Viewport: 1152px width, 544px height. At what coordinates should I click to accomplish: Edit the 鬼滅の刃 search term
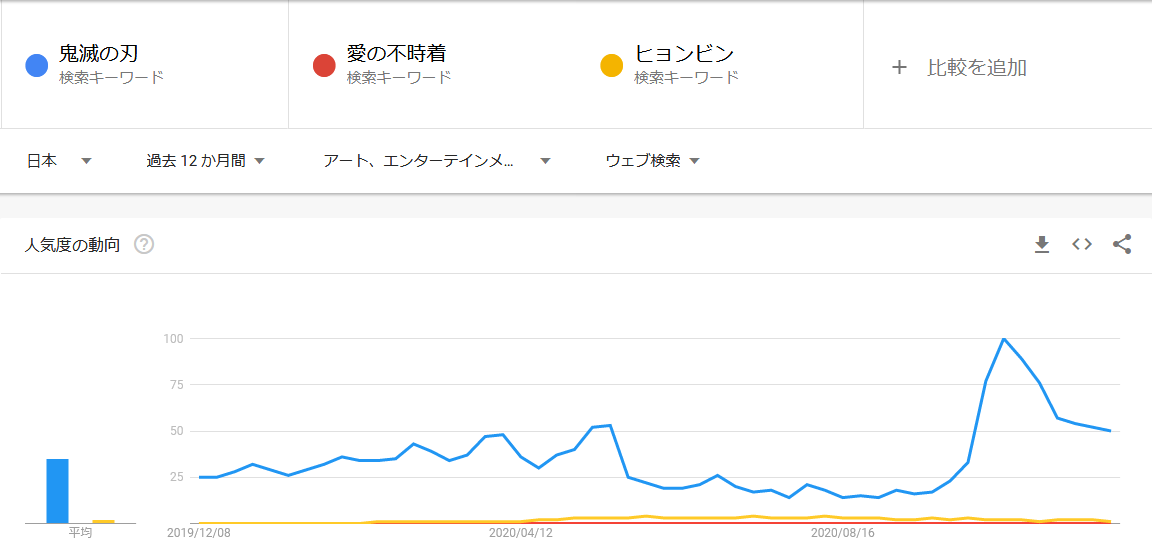[98, 54]
